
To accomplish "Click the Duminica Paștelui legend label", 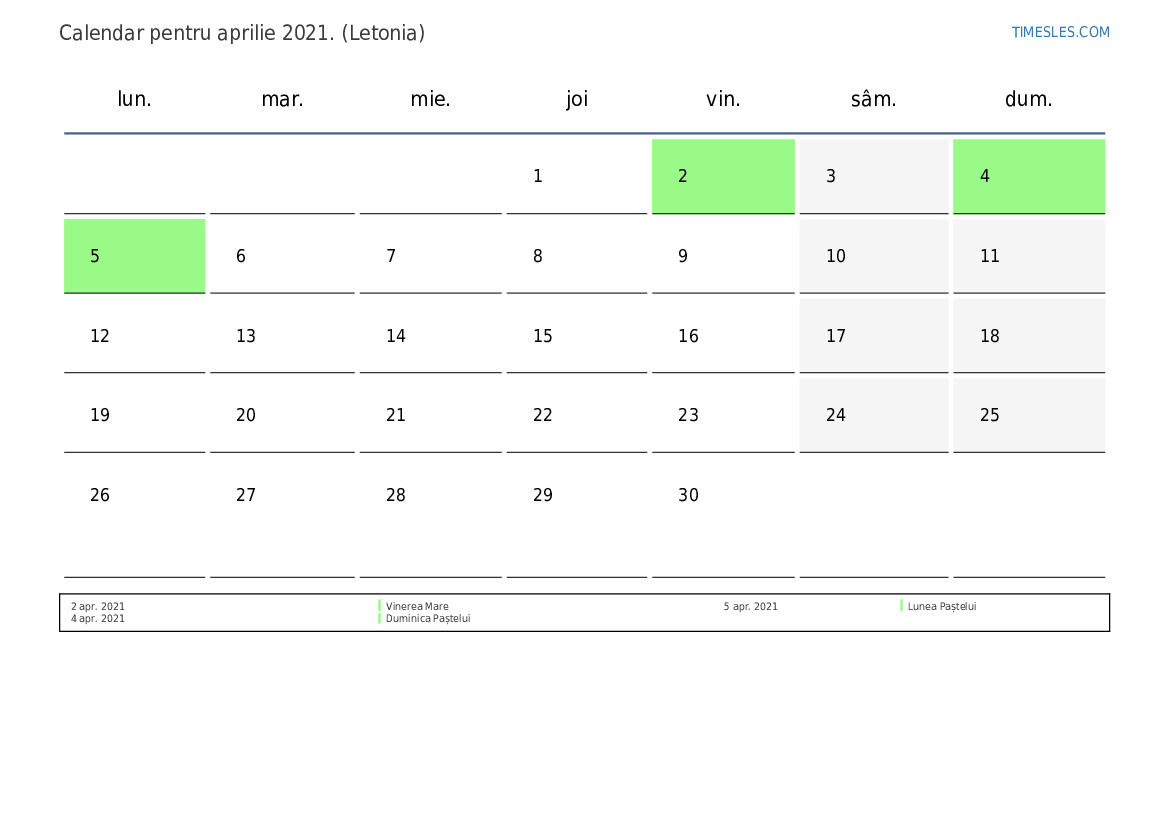I will (x=428, y=619).
